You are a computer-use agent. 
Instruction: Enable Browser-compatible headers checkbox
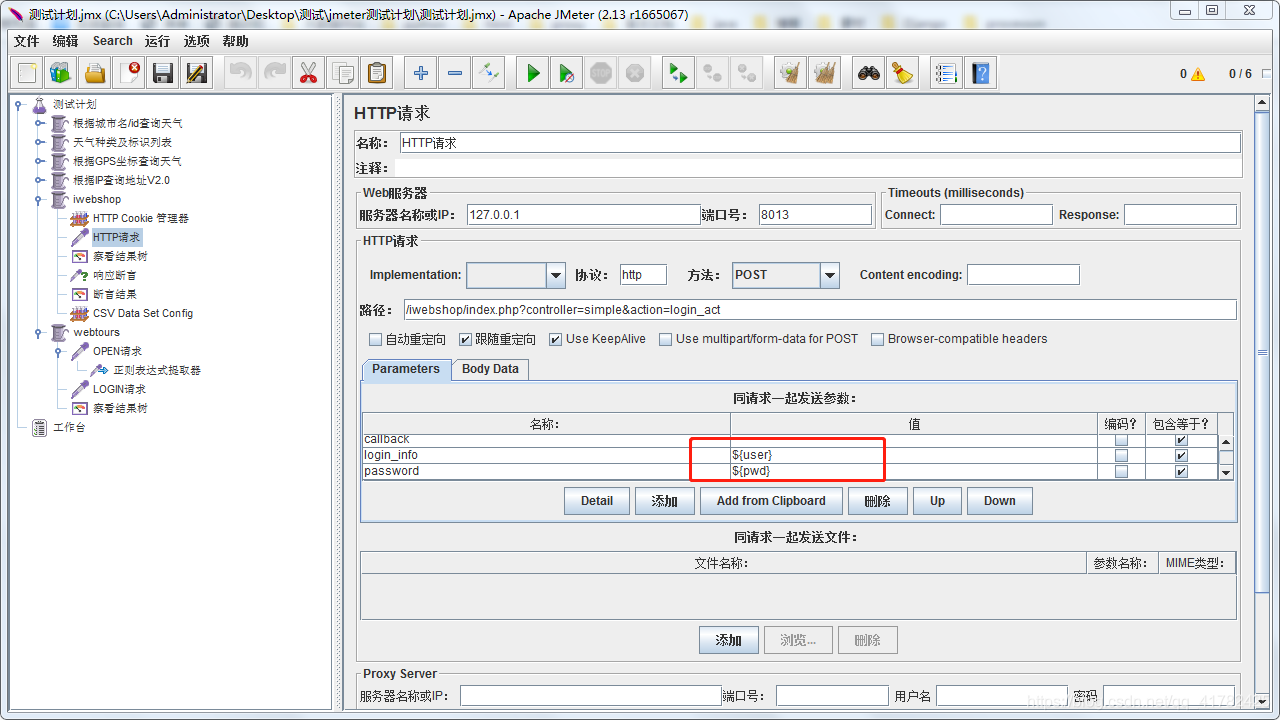pyautogui.click(x=878, y=339)
